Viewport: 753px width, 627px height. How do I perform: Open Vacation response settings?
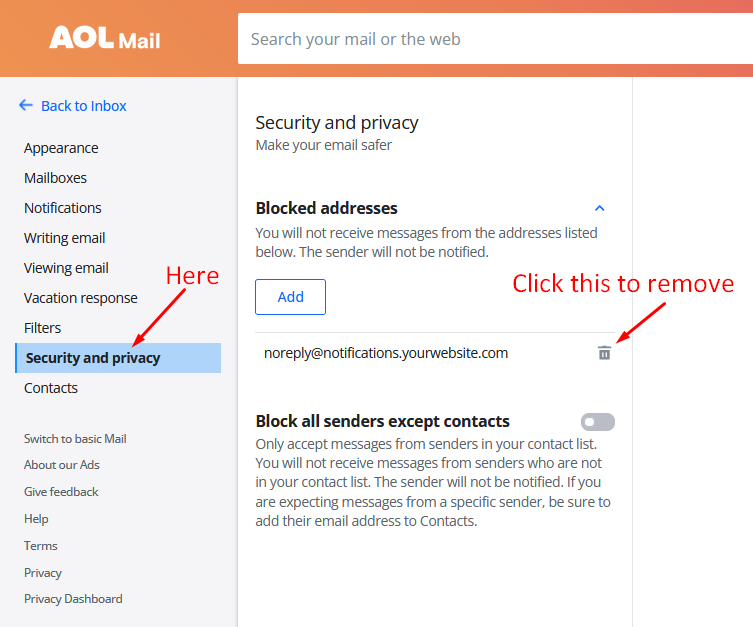[81, 298]
